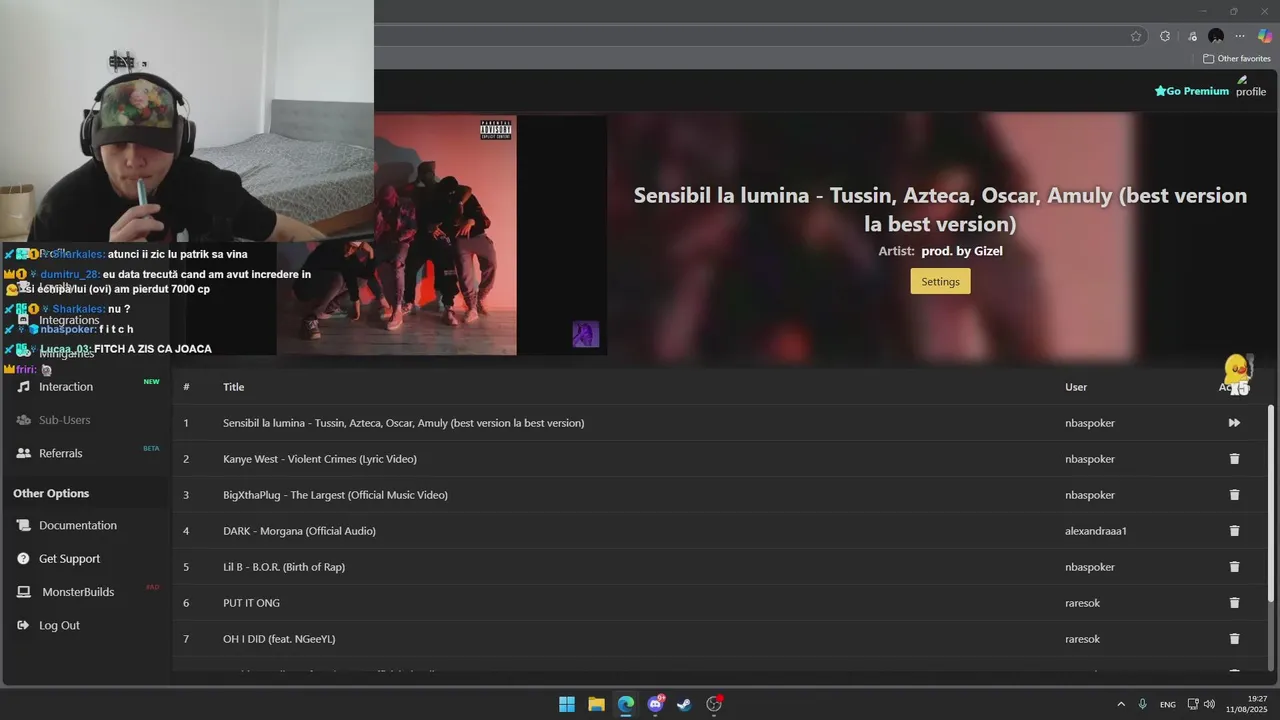Click the Interaction music note icon
Image resolution: width=1280 pixels, height=720 pixels.
24,387
